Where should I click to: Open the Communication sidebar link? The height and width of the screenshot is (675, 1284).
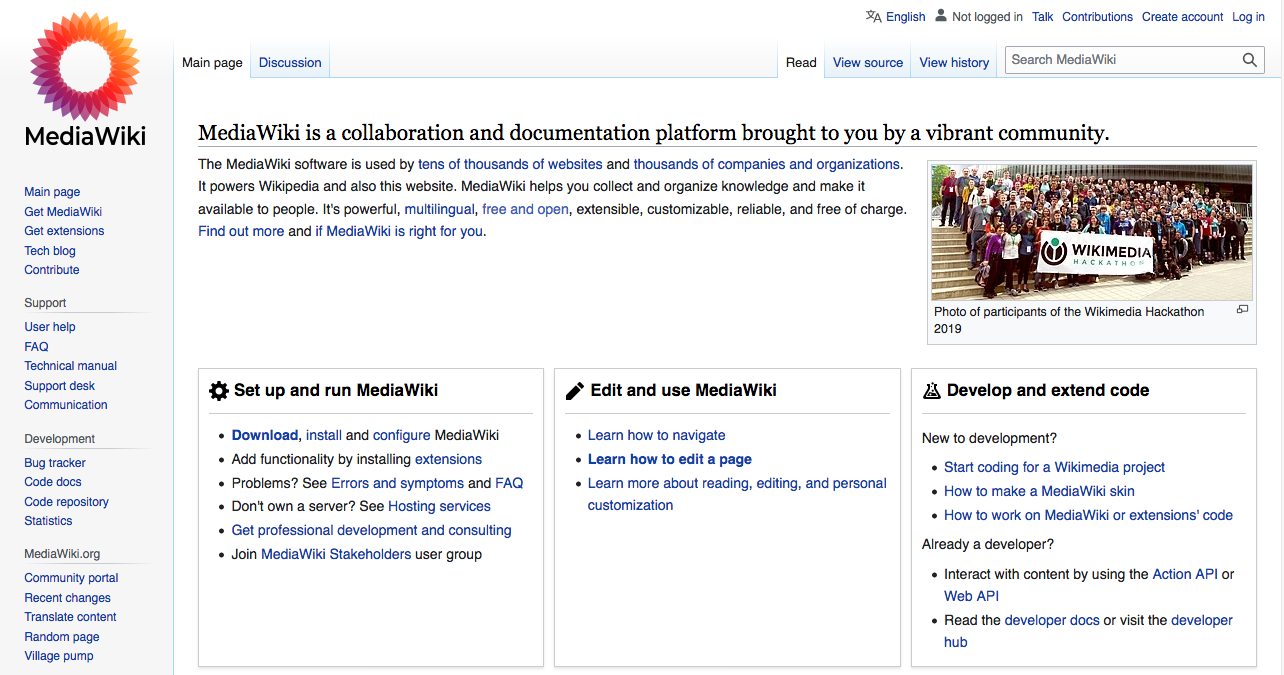pos(66,405)
